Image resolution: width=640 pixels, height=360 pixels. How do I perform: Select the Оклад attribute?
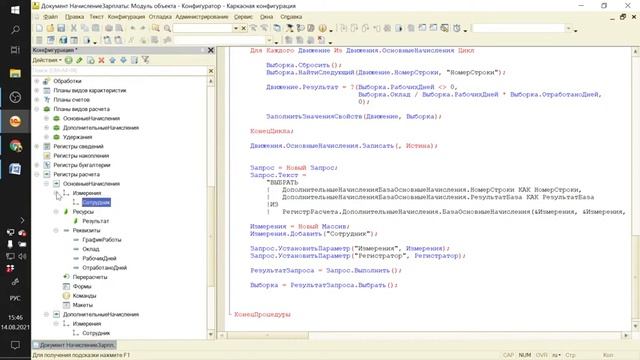[91, 249]
